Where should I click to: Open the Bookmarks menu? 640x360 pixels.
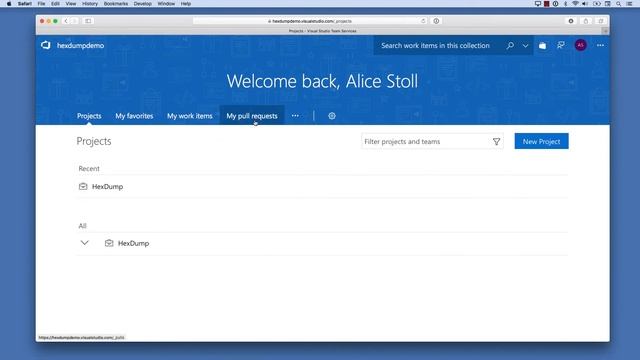click(116, 4)
